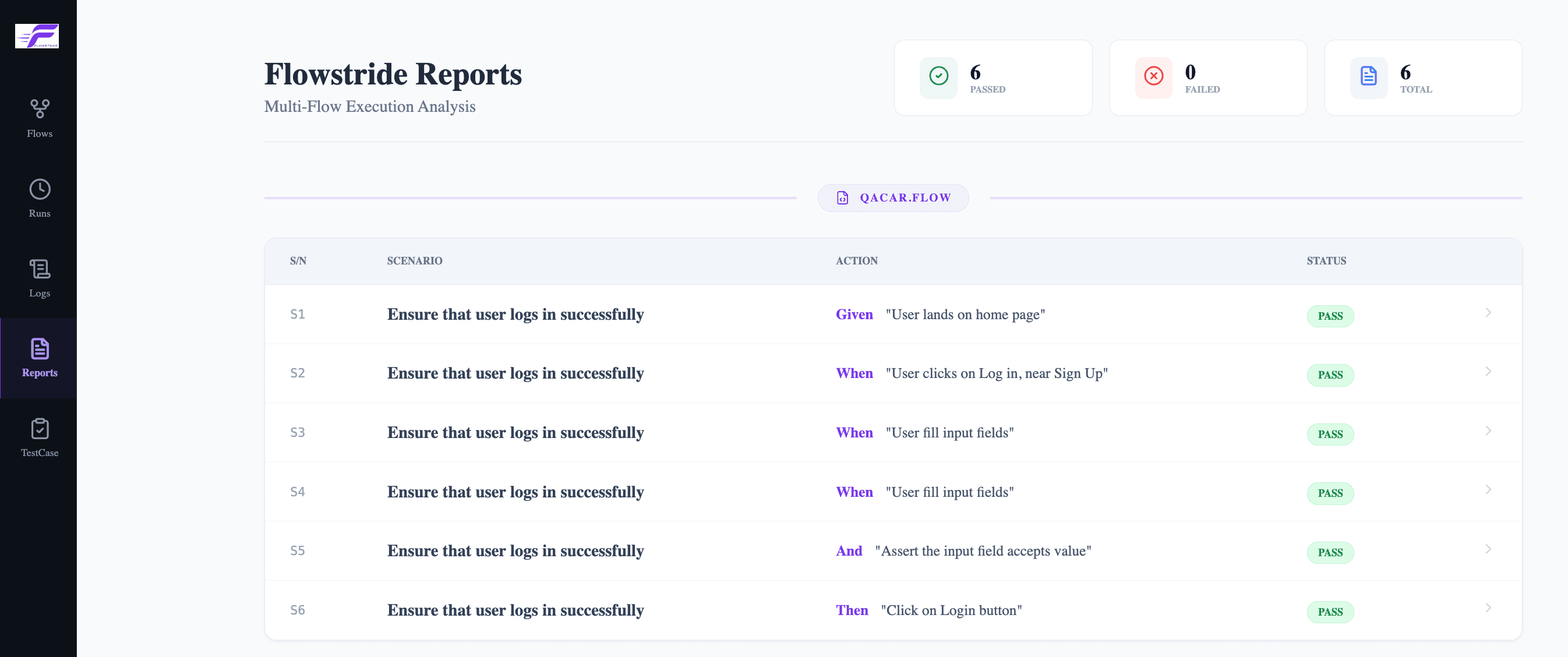Select the Reports document icon
Image resolution: width=1568 pixels, height=657 pixels.
click(x=40, y=349)
